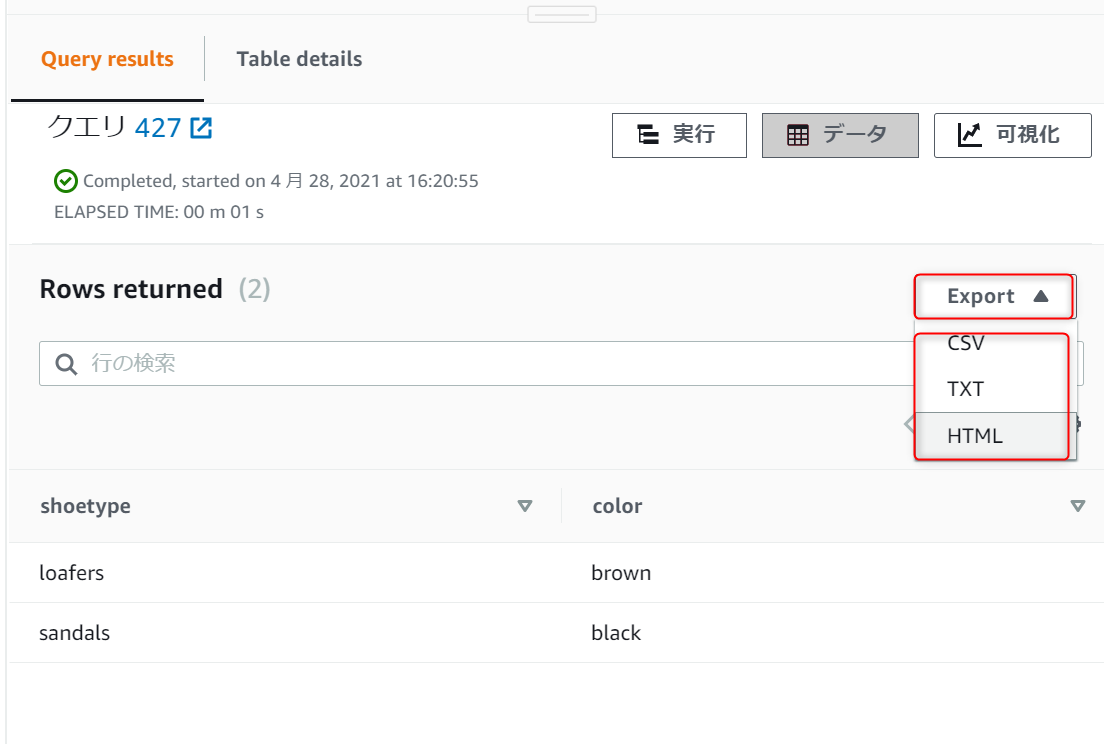Select the sandals cell
Screen dimensions: 1104x744
(74, 633)
